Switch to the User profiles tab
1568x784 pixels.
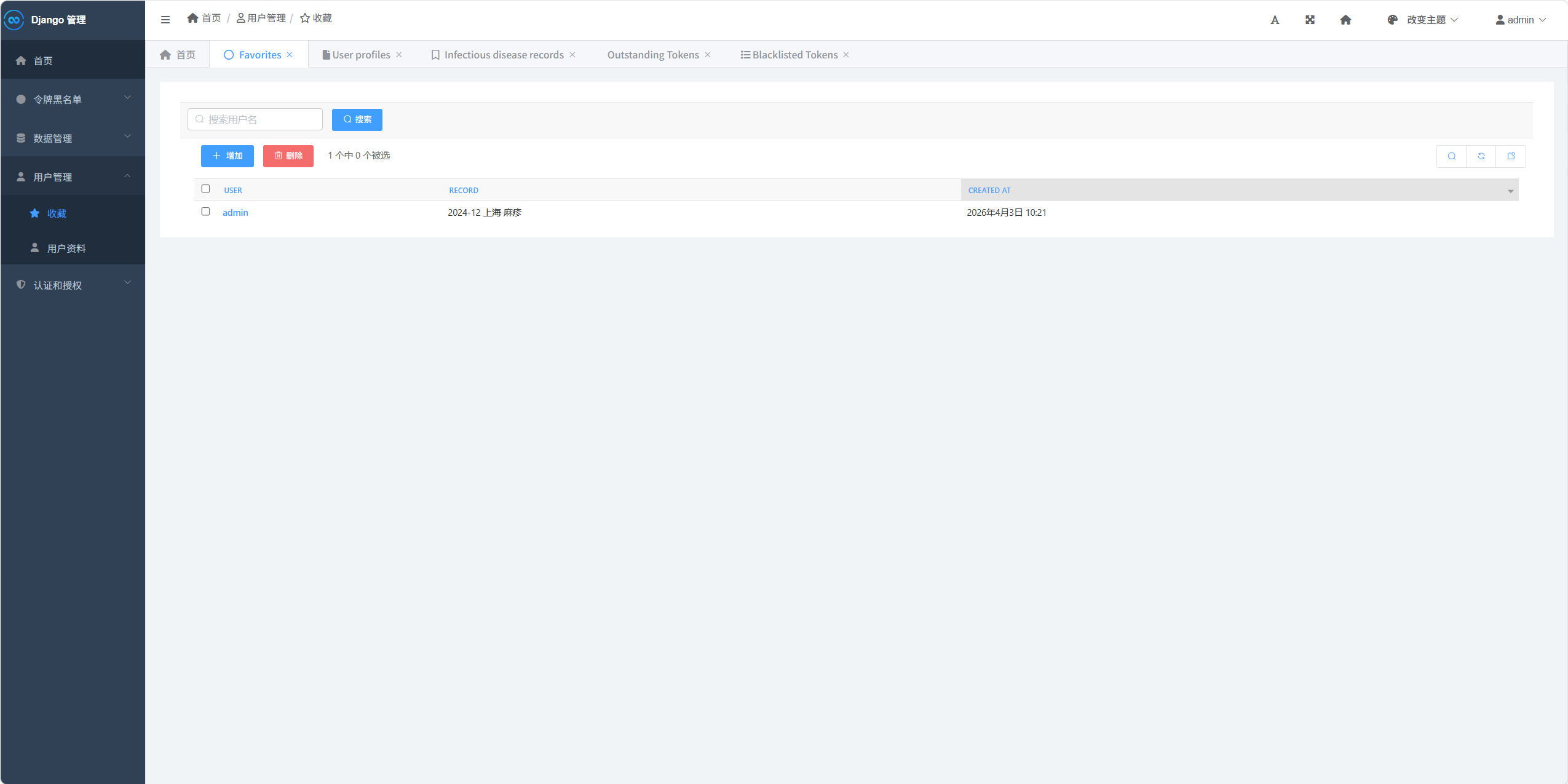[360, 55]
